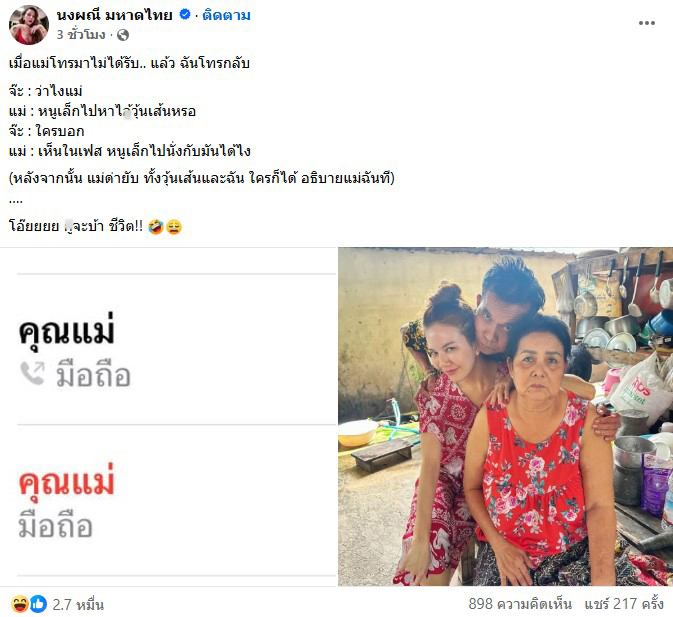Click the blue like thumbs-up icon
Viewport: 673px width, 617px height.
coord(38,604)
